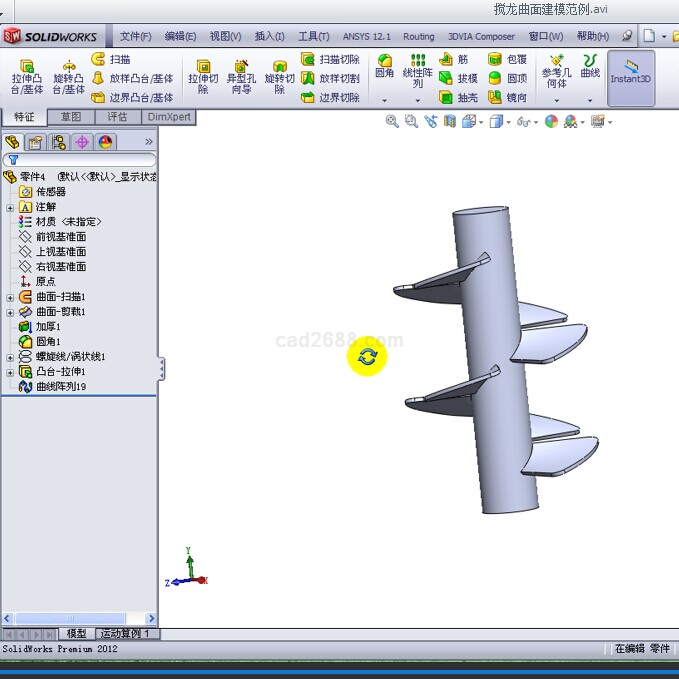
Task: Open the 插入(I) menu
Action: (269, 36)
